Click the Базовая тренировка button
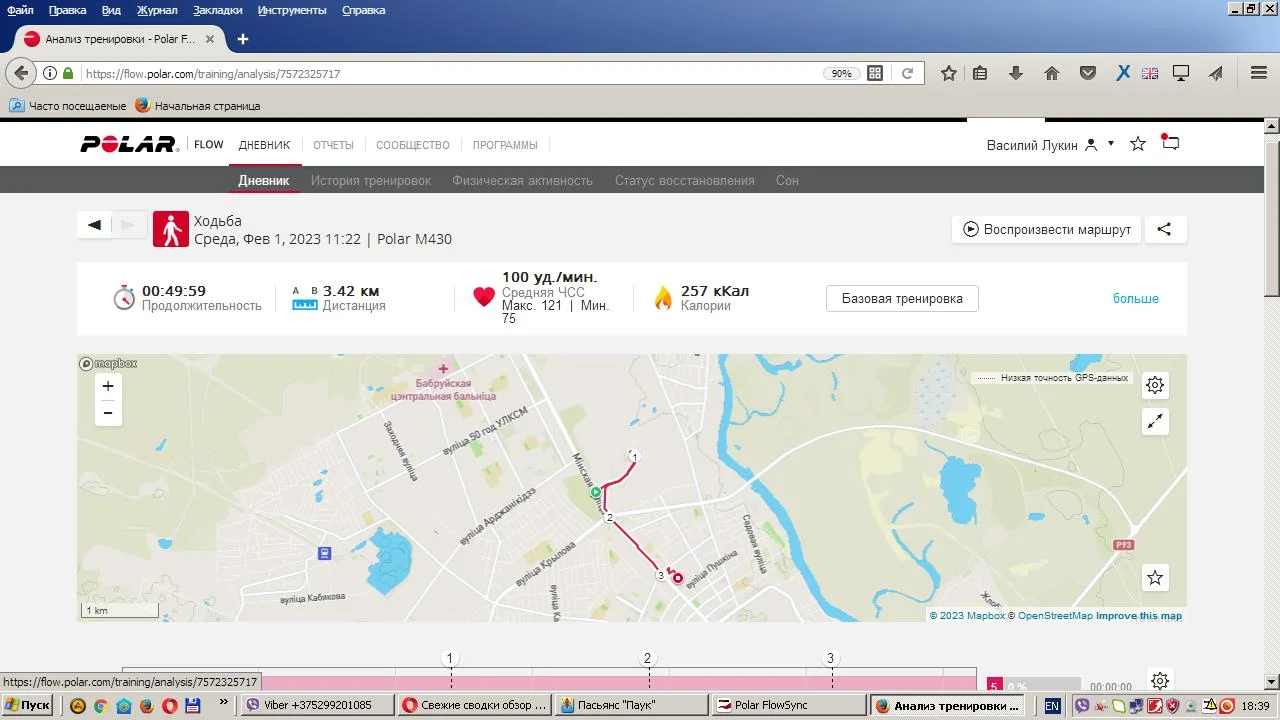The width and height of the screenshot is (1280, 720). 901,299
